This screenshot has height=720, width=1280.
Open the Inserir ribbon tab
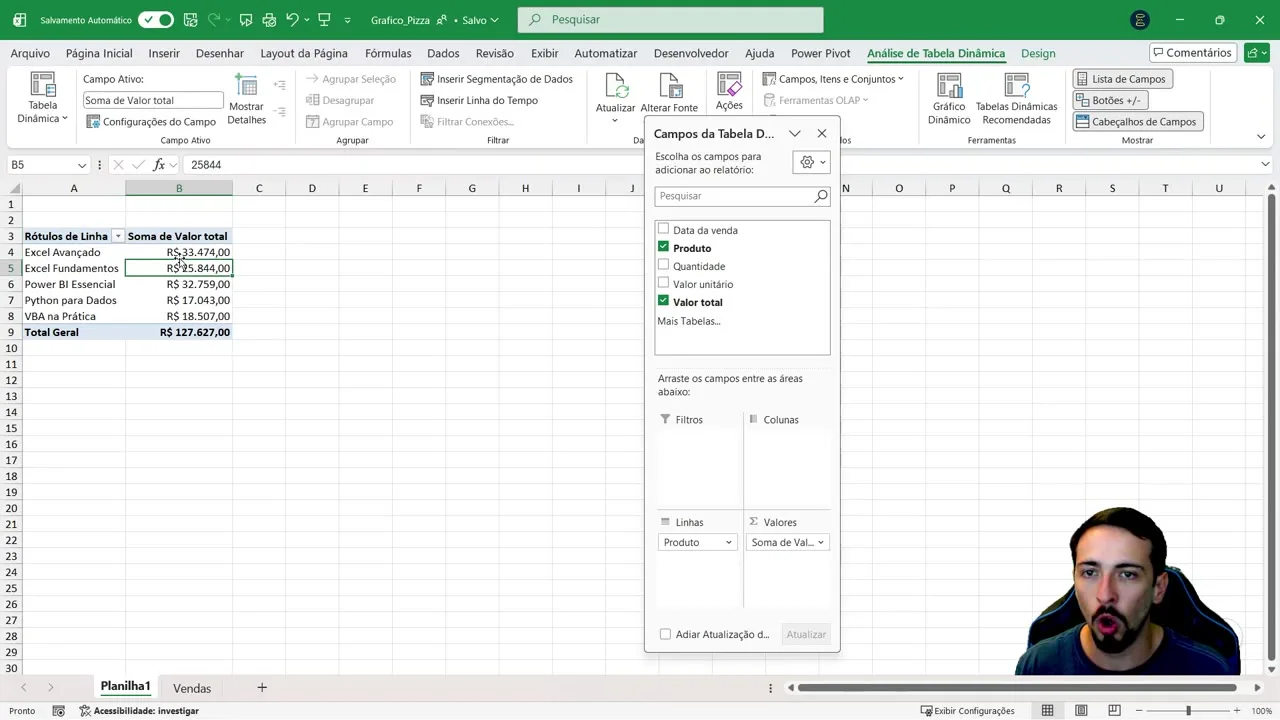click(164, 53)
